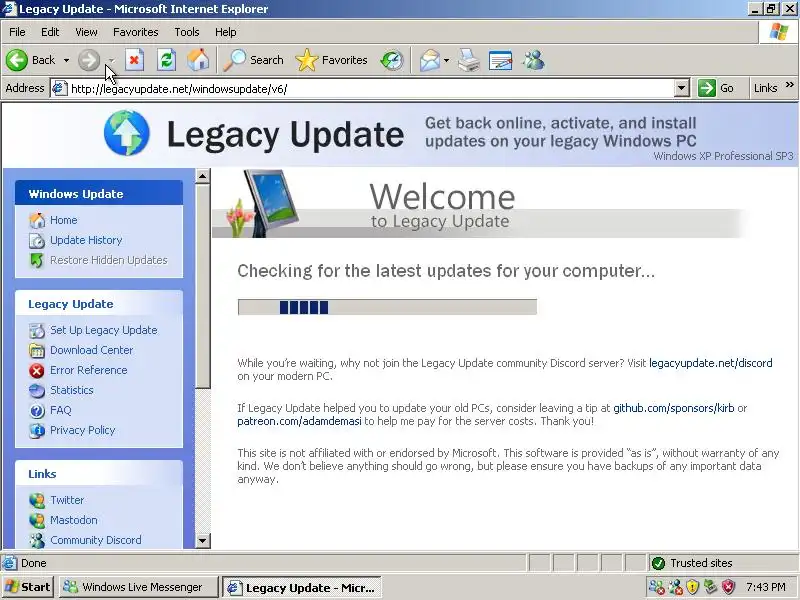800x600 pixels.
Task: Open the File menu
Action: [17, 32]
